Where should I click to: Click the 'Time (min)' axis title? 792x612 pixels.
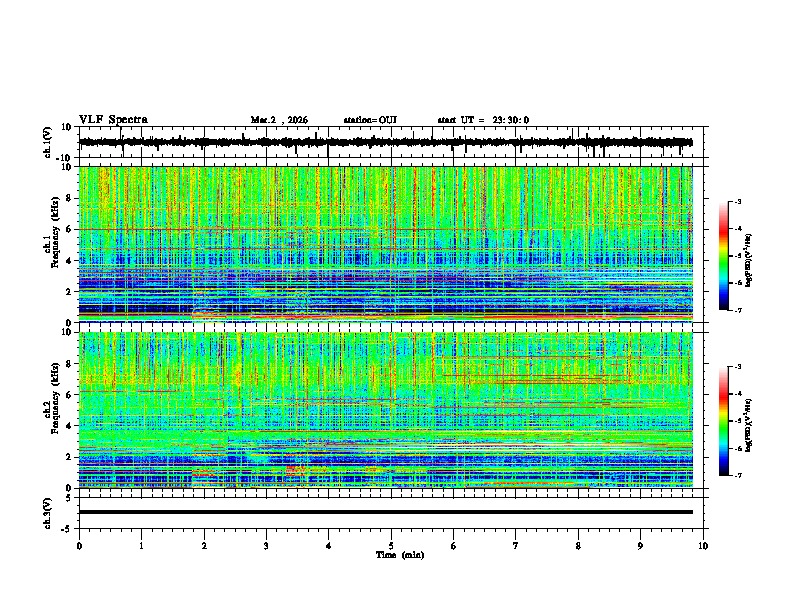pos(400,555)
